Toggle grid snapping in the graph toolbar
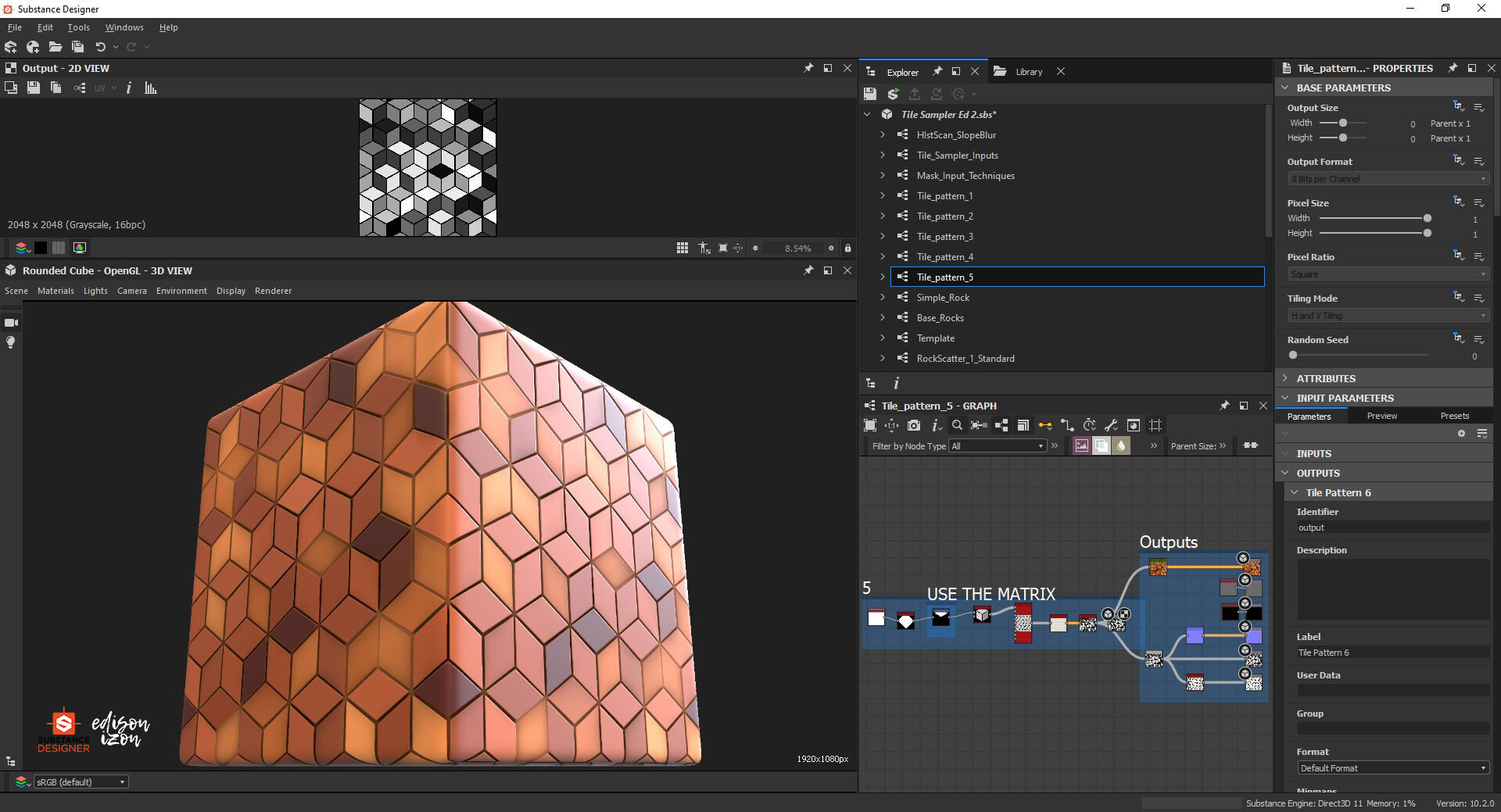This screenshot has width=1501, height=812. point(1155,426)
